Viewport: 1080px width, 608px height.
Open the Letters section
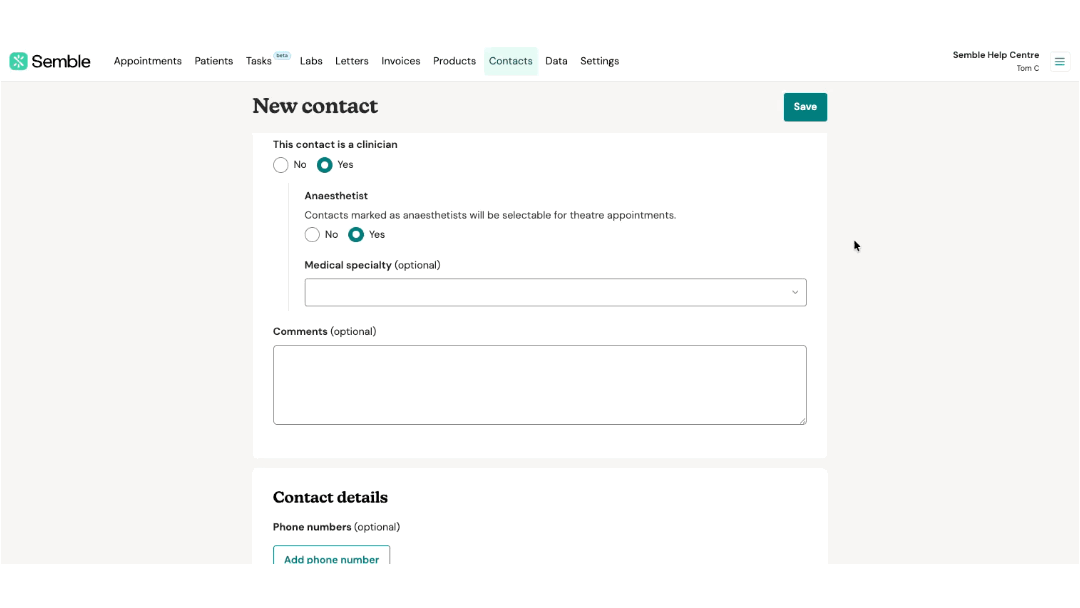point(352,61)
